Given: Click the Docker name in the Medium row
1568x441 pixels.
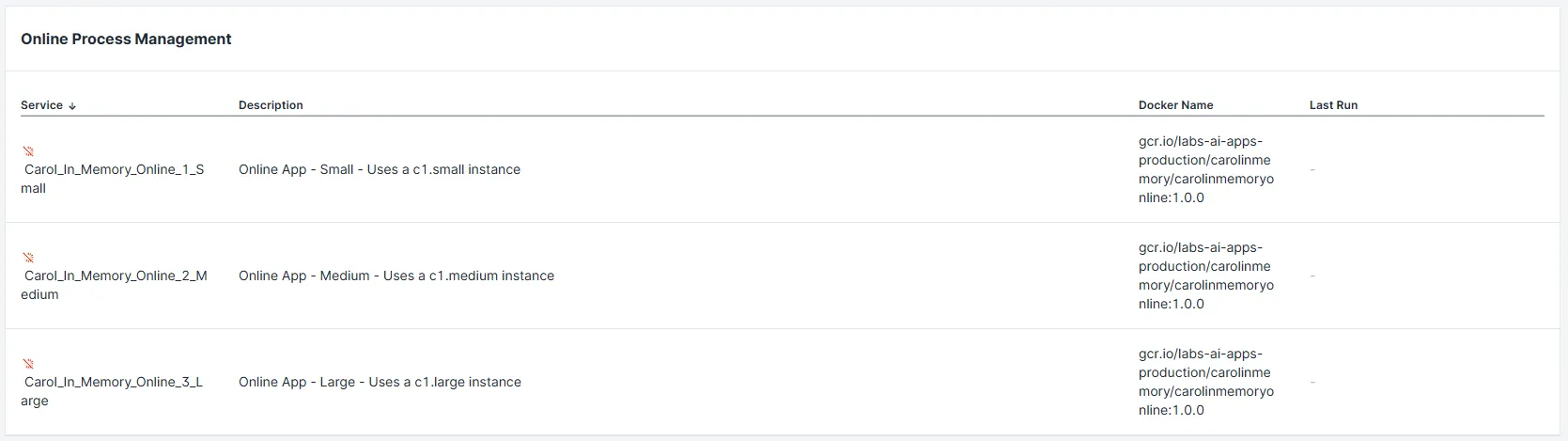Looking at the screenshot, I should coord(1205,276).
